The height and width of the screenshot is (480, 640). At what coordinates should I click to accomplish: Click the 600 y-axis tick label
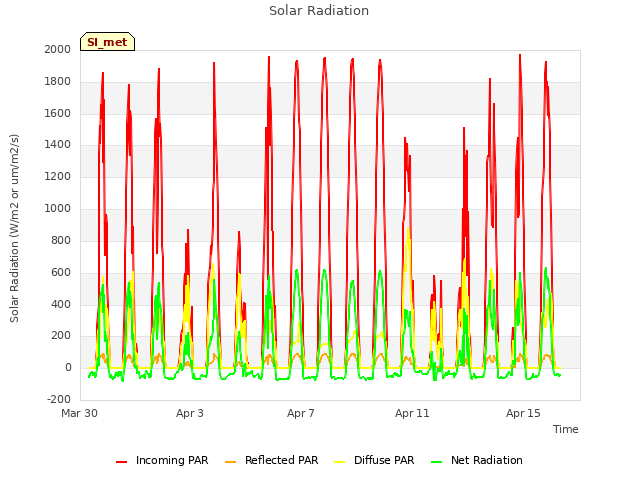click(x=61, y=273)
